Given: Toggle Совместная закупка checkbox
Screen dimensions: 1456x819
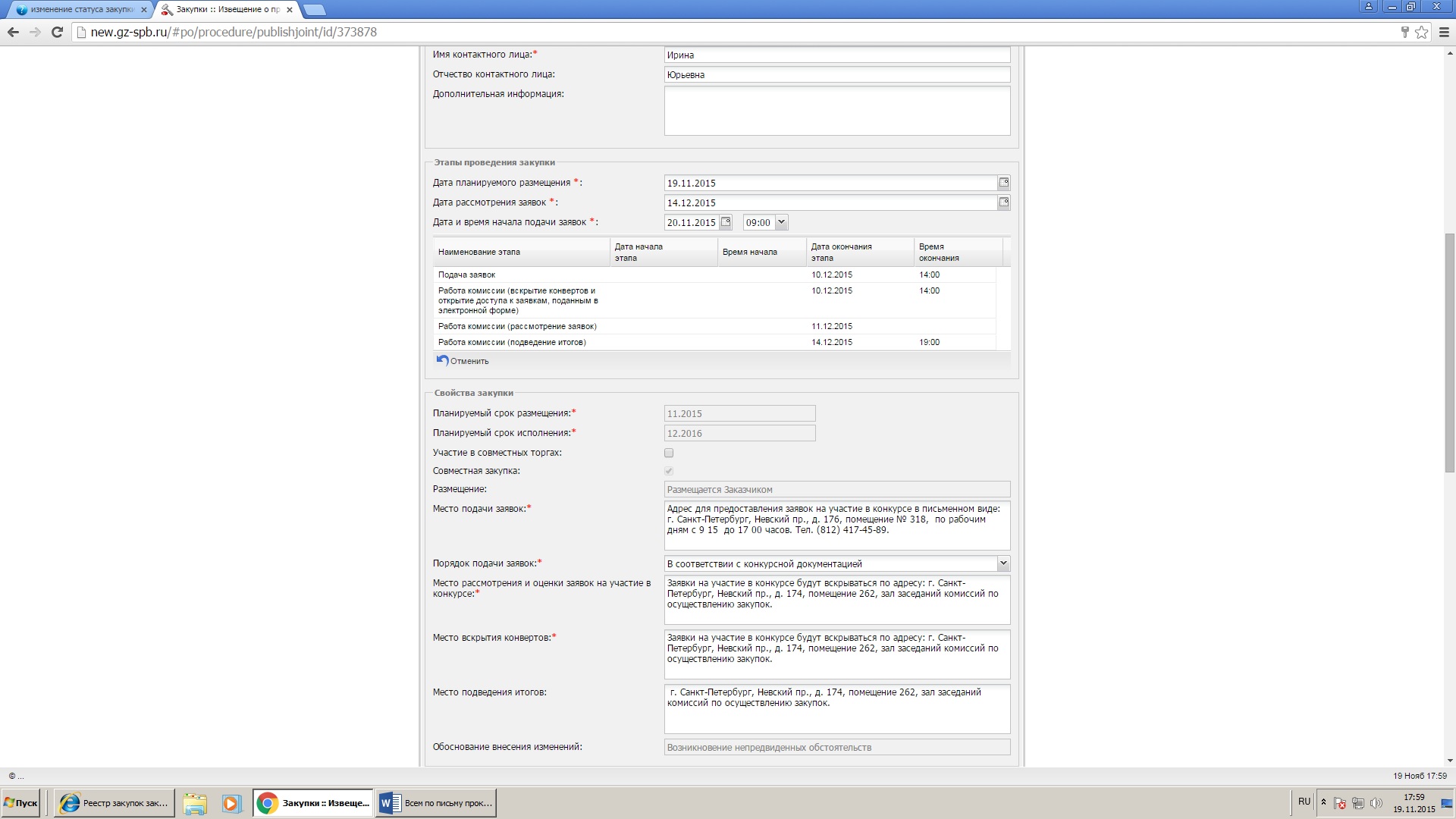Looking at the screenshot, I should click(x=669, y=471).
